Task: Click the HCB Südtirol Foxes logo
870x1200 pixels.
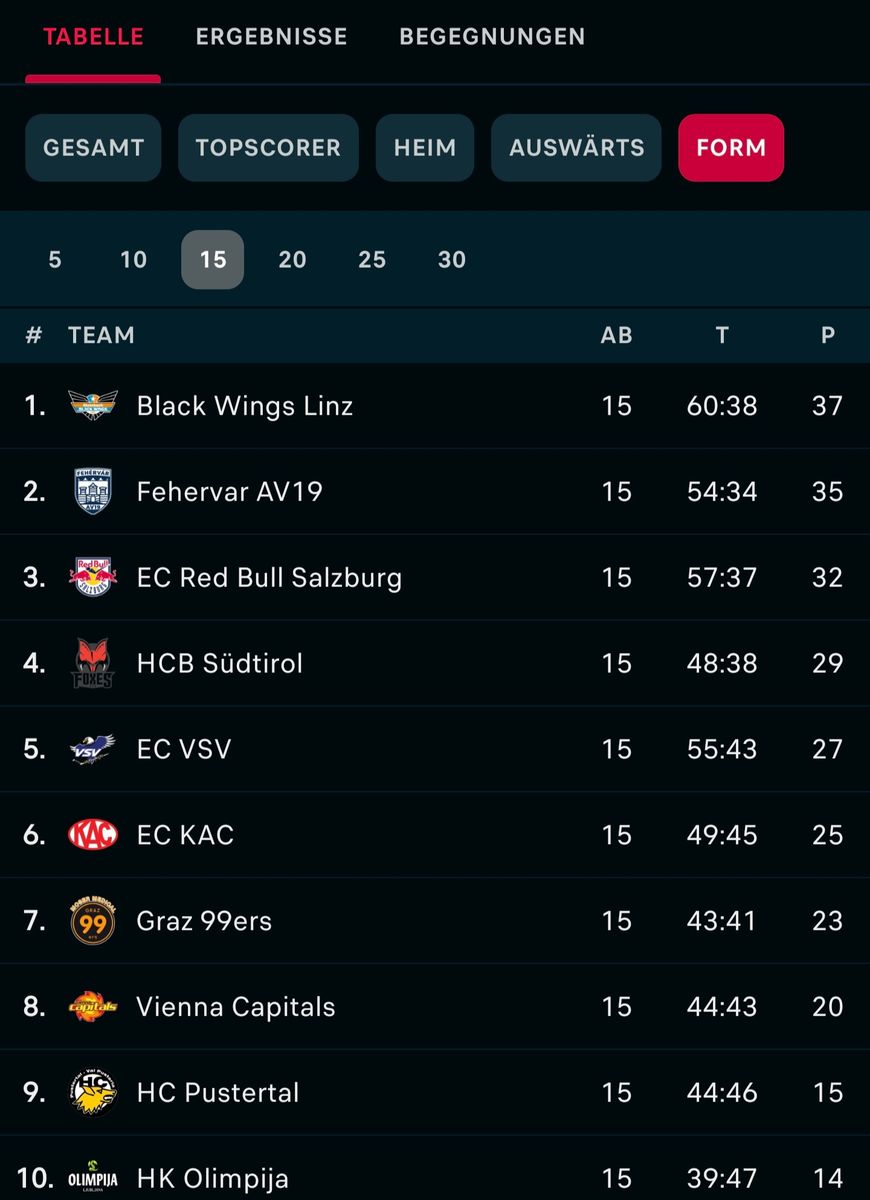Action: (x=93, y=663)
